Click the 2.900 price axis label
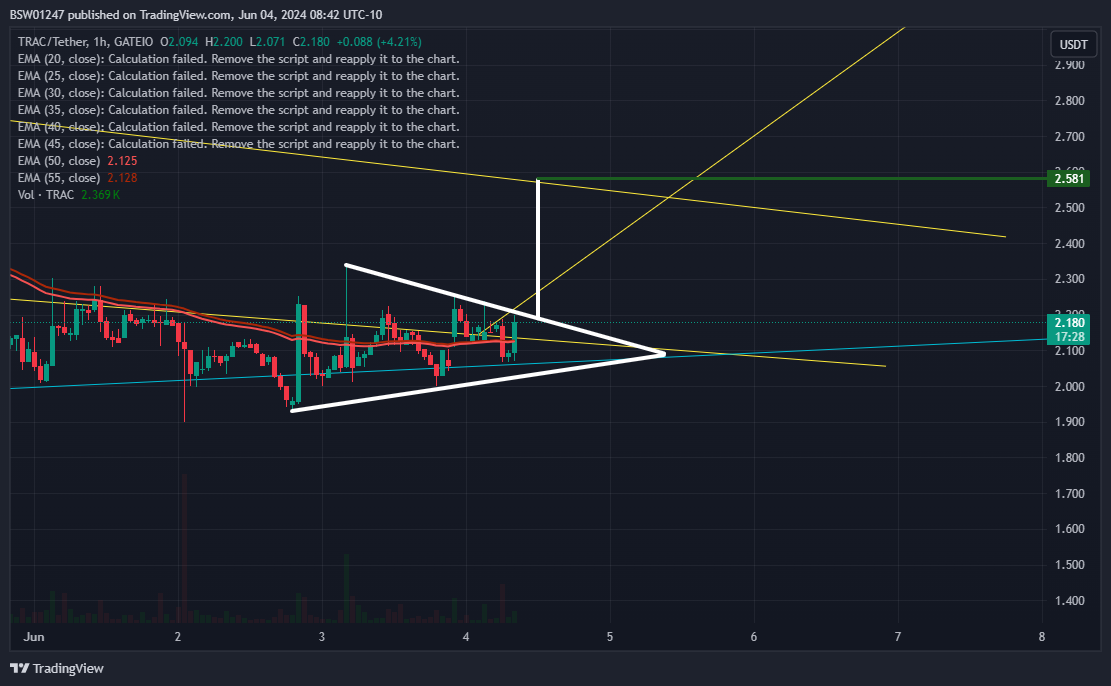1111x686 pixels. (1069, 64)
